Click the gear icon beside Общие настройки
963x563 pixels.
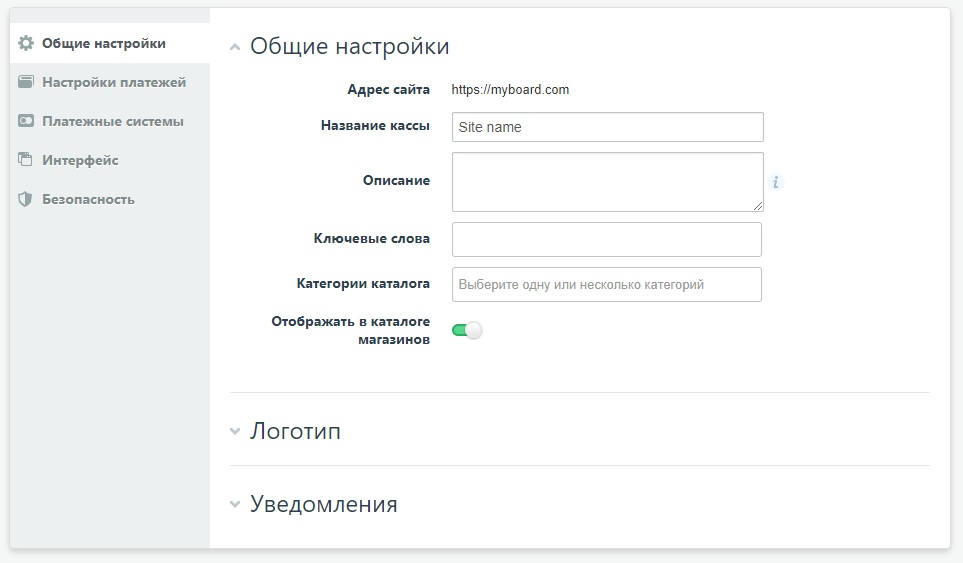[x=26, y=43]
